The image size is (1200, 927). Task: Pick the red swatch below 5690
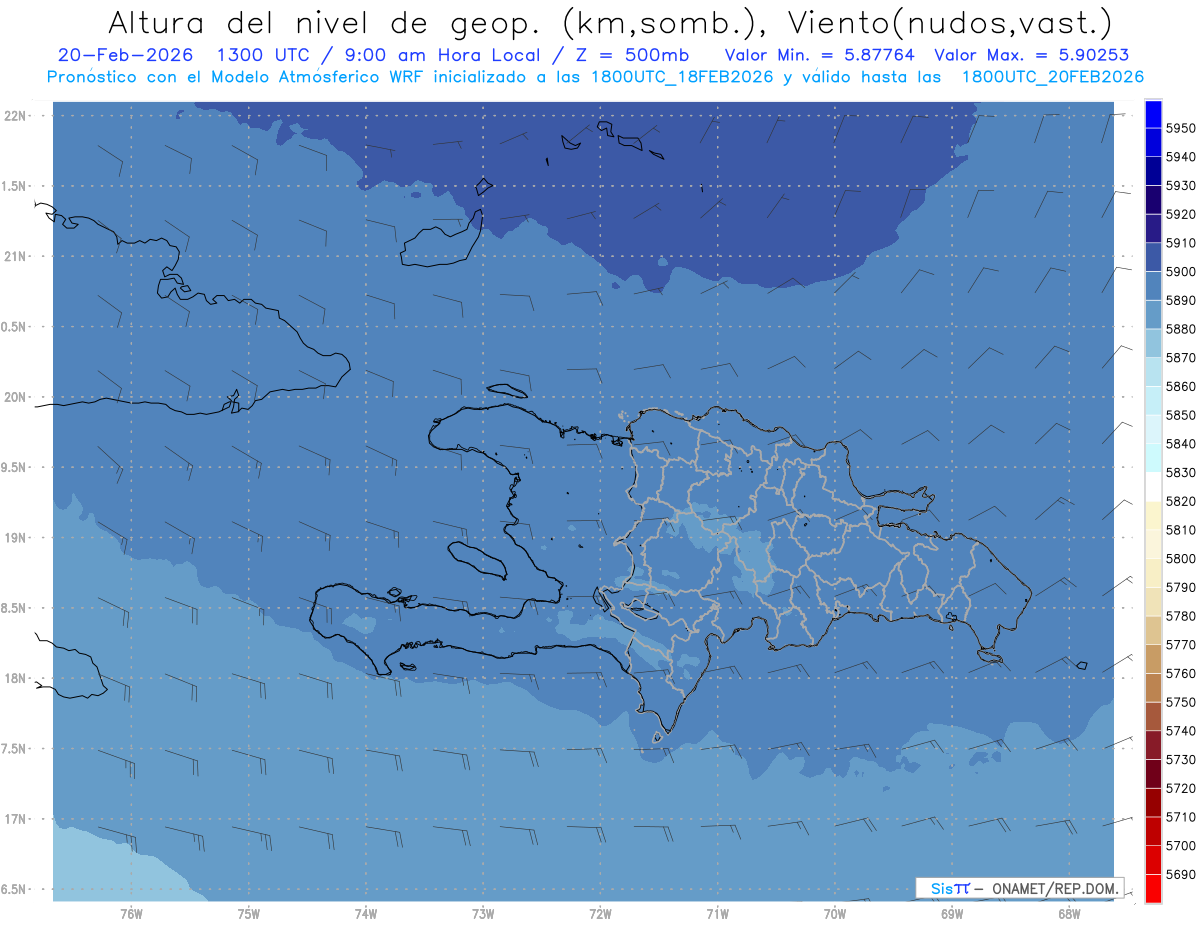point(1153,888)
